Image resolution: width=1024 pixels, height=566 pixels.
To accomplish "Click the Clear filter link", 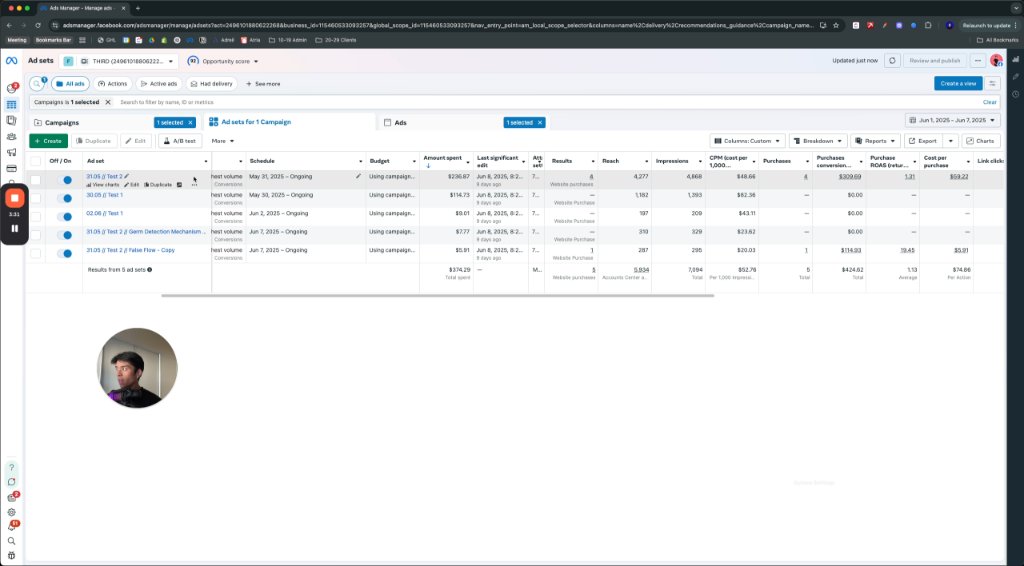I will pos(989,102).
